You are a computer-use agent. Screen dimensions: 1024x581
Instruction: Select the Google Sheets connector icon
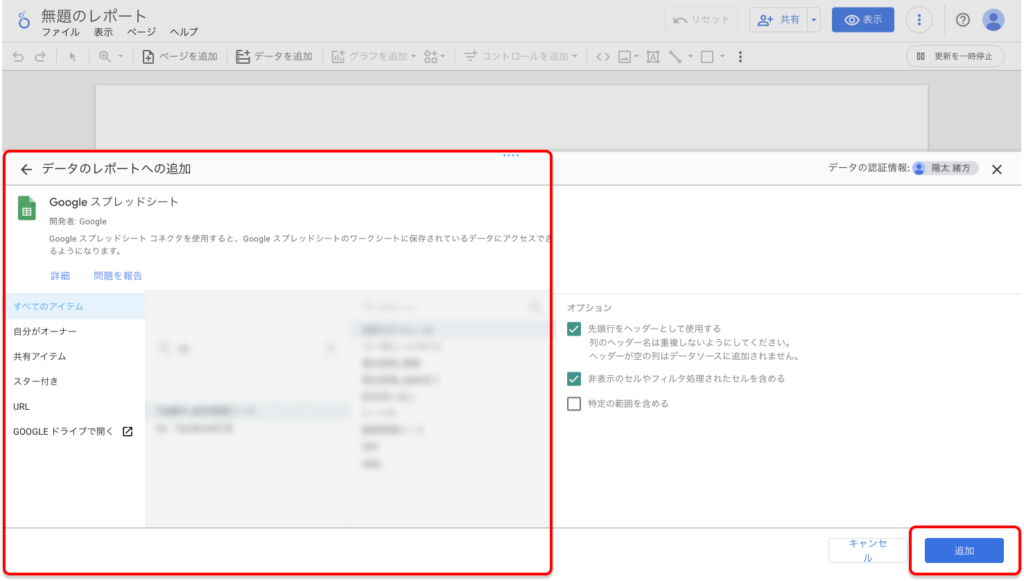click(25, 208)
